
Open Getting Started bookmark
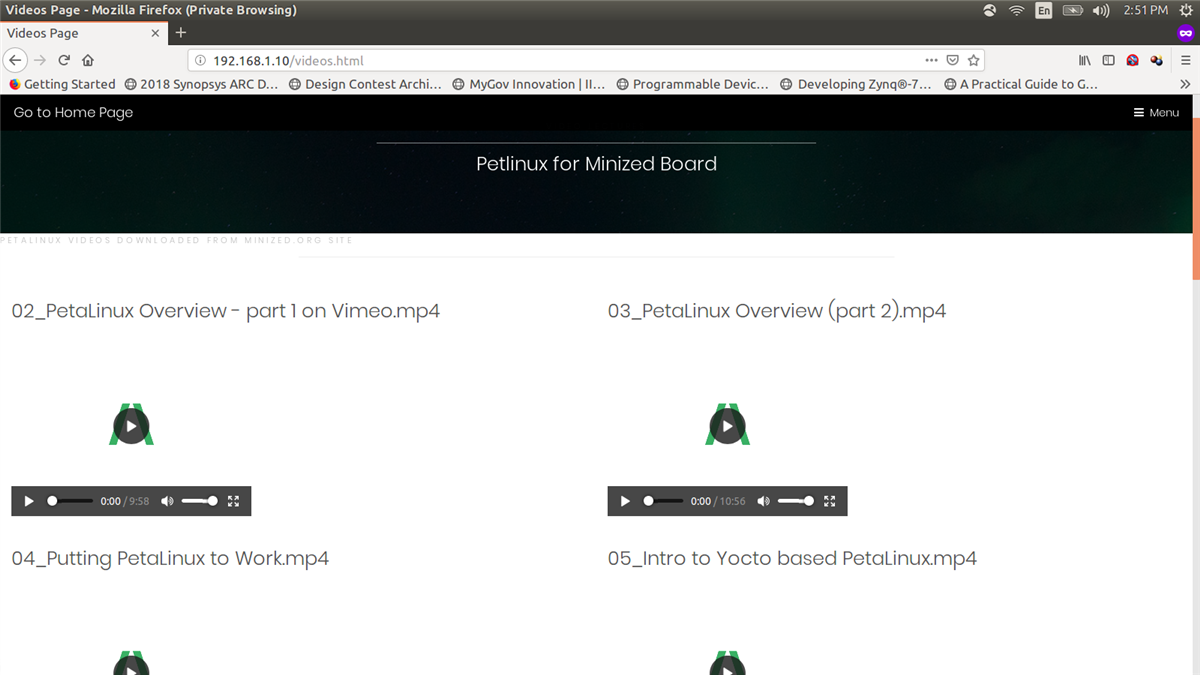62,84
